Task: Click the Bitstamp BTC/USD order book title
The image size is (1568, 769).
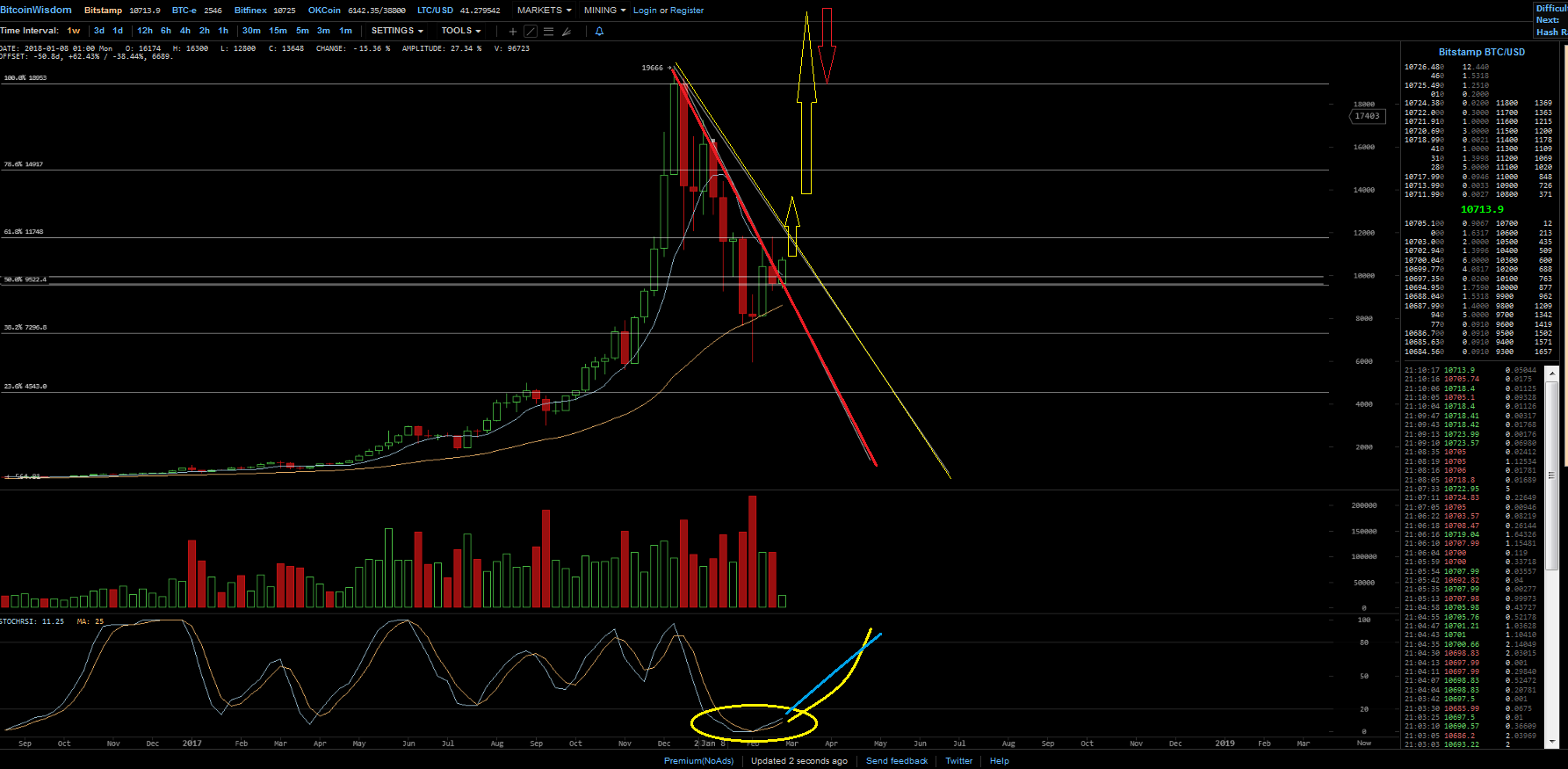Action: point(1482,52)
